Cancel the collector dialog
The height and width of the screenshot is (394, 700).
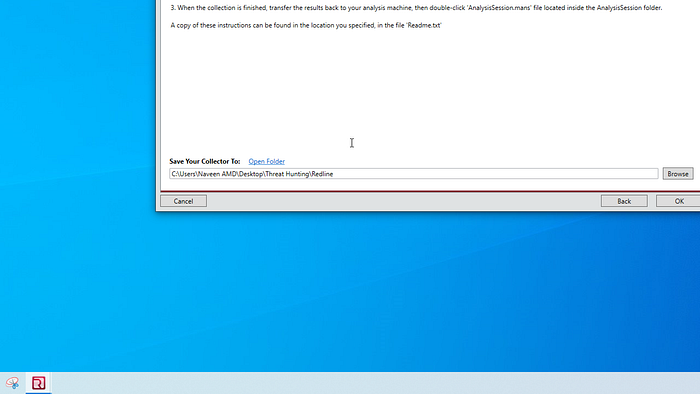click(x=183, y=201)
